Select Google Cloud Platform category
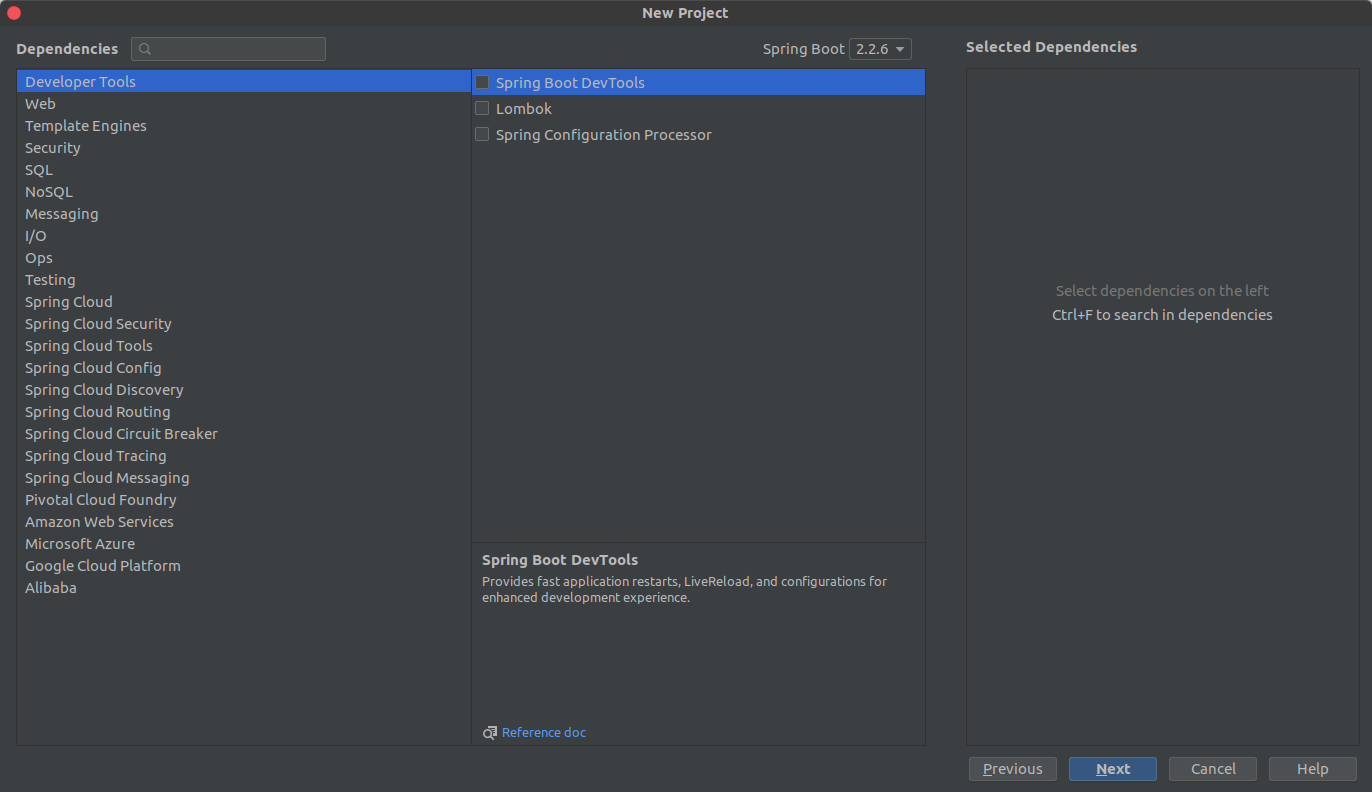 (244, 566)
